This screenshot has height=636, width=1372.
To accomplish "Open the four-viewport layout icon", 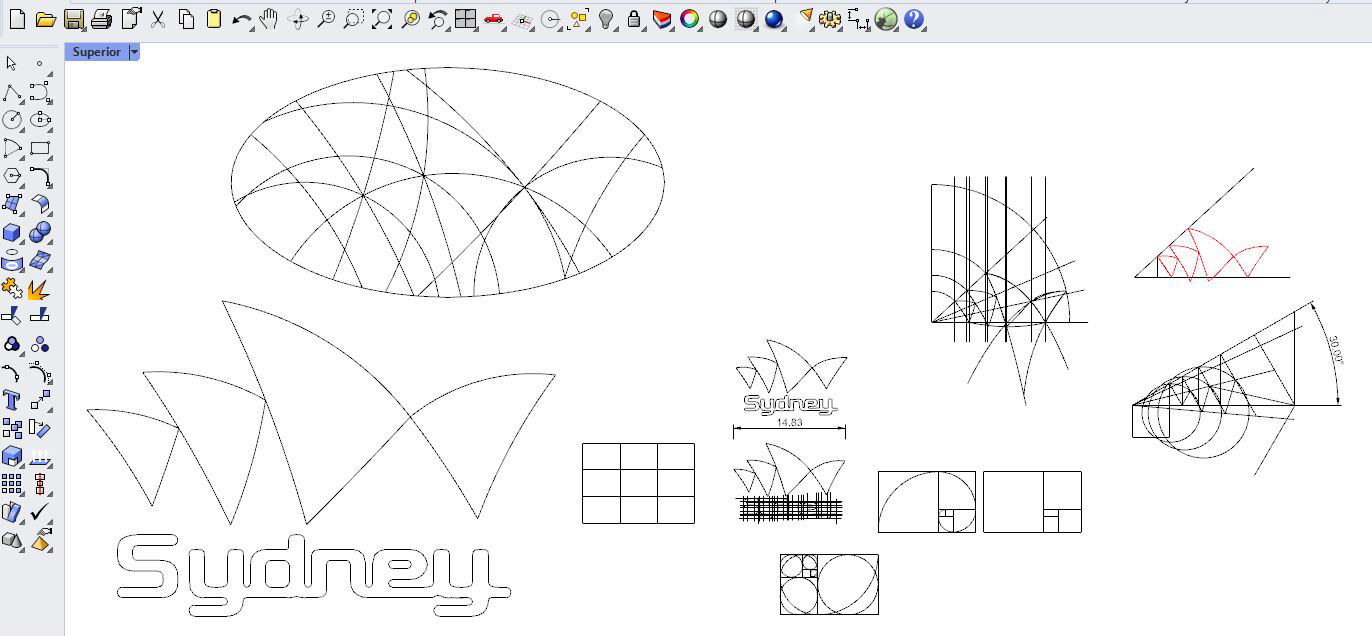I will pyautogui.click(x=465, y=19).
